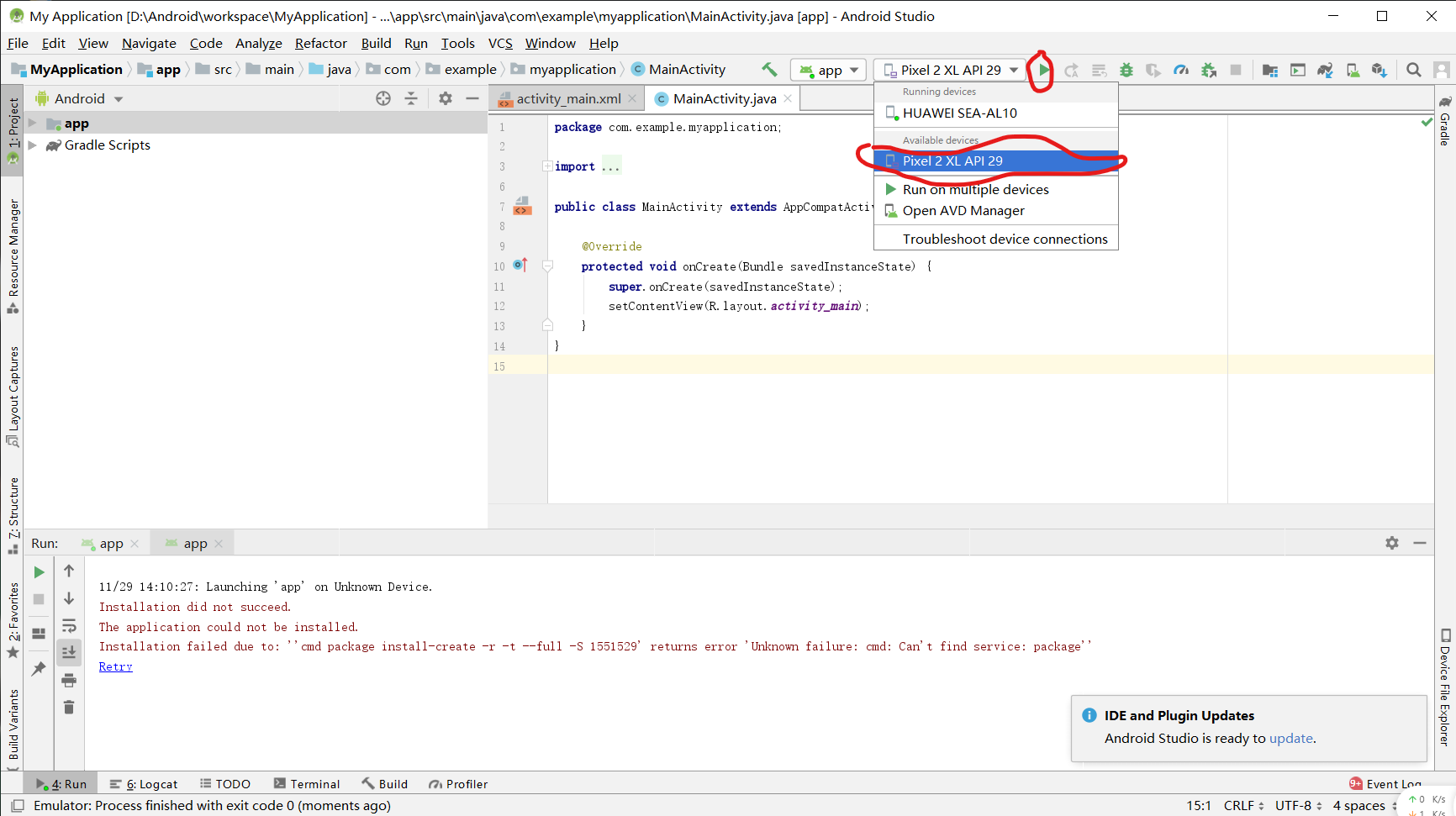Toggle soft-wrap in the Run console
This screenshot has height=816, width=1456.
coord(69,625)
